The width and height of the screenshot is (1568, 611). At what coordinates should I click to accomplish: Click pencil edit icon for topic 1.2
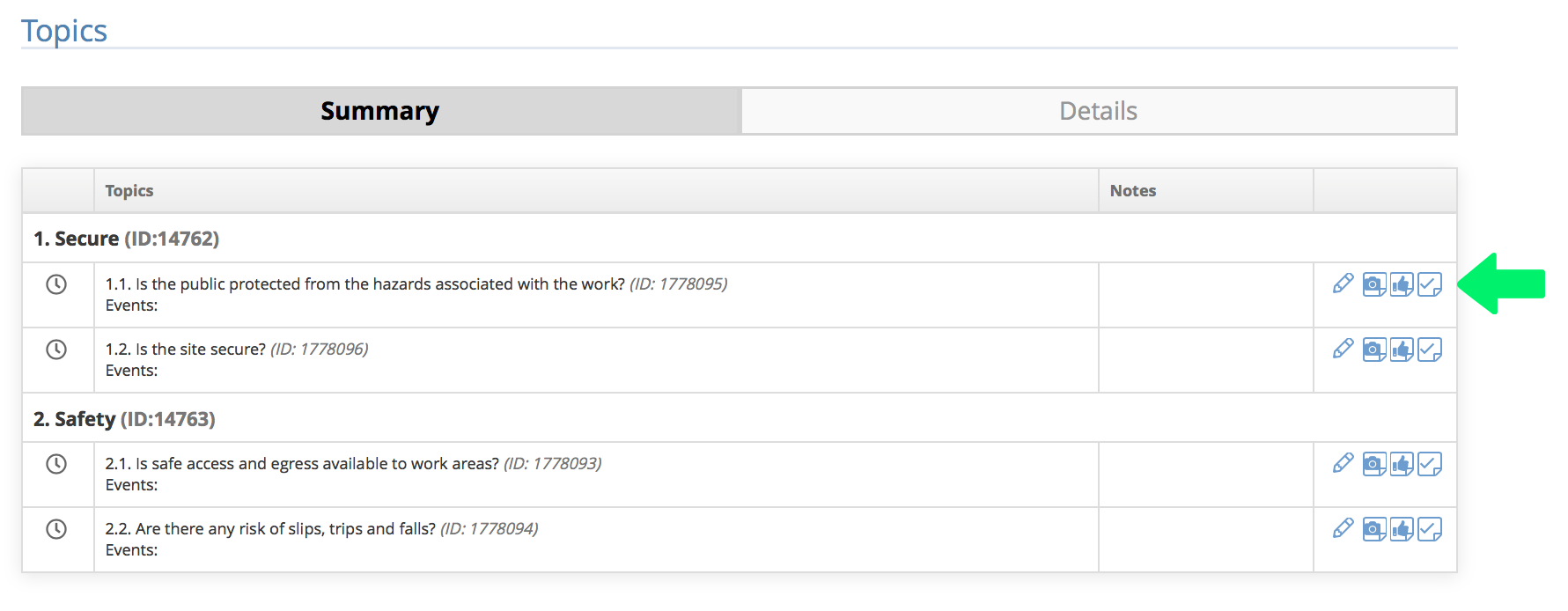[x=1343, y=349]
